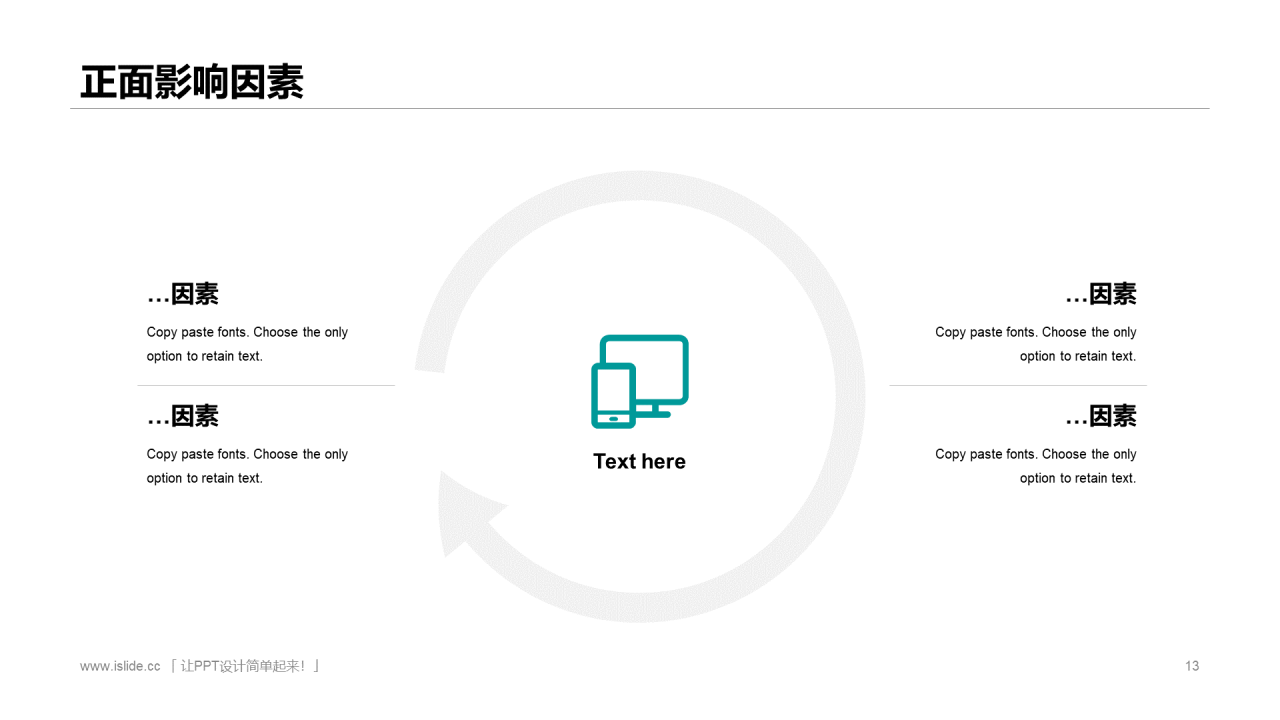Select the top arc of the gray ring
The width and height of the screenshot is (1280, 720).
tap(640, 185)
